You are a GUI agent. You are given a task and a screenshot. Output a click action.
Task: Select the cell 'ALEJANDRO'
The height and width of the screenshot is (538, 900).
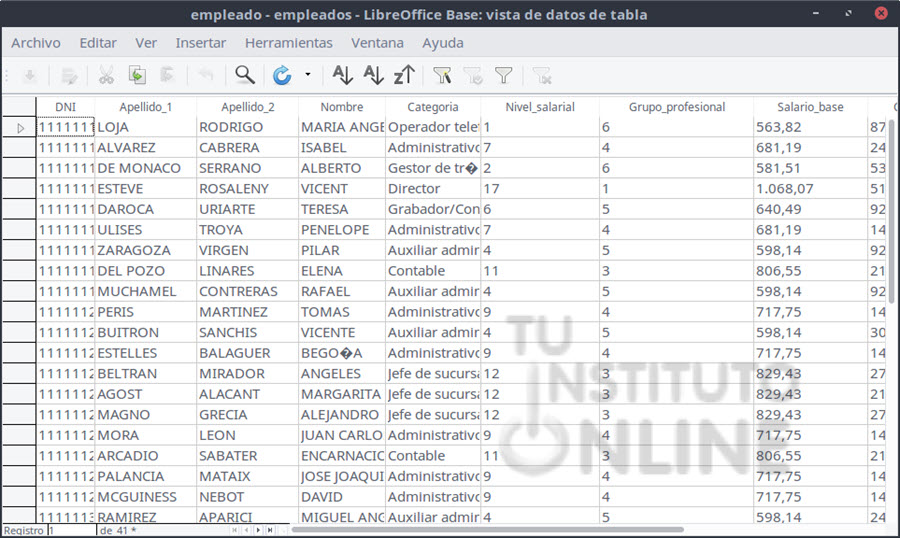pyautogui.click(x=342, y=415)
